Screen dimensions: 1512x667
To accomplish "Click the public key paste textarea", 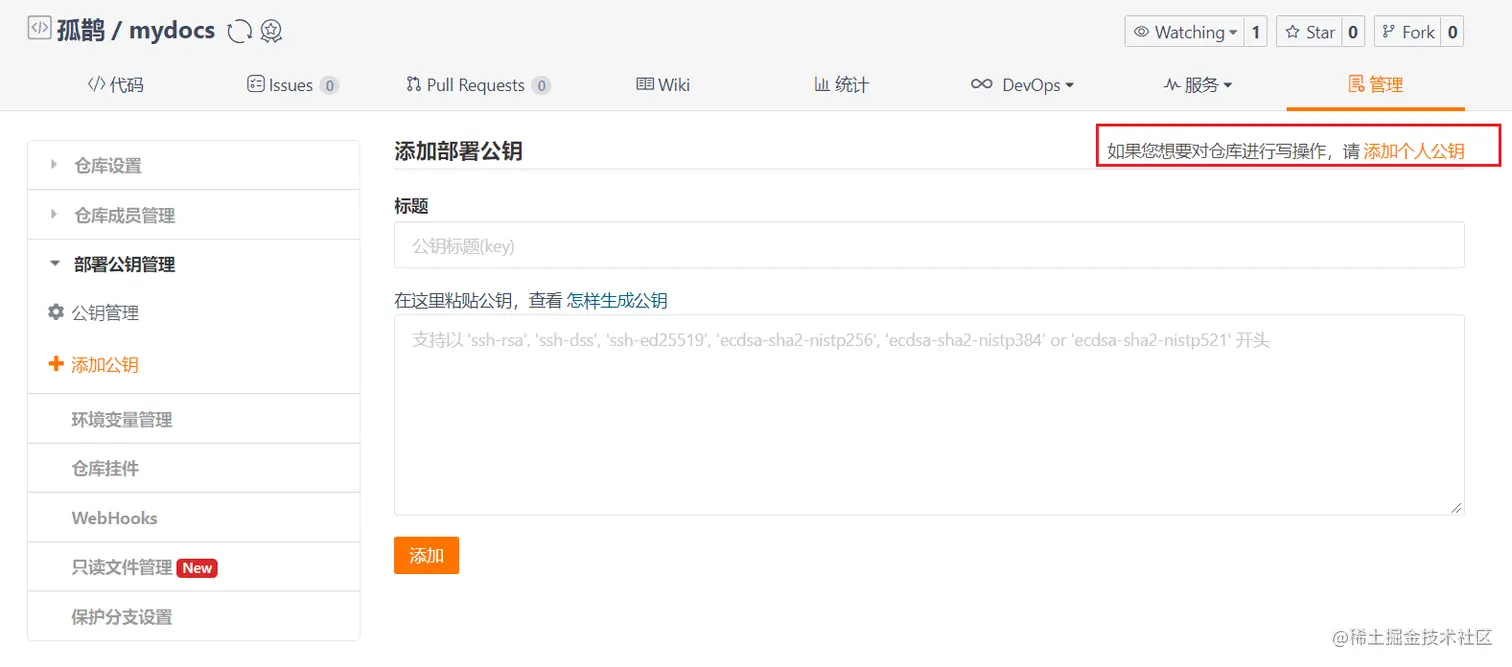I will click(x=929, y=415).
